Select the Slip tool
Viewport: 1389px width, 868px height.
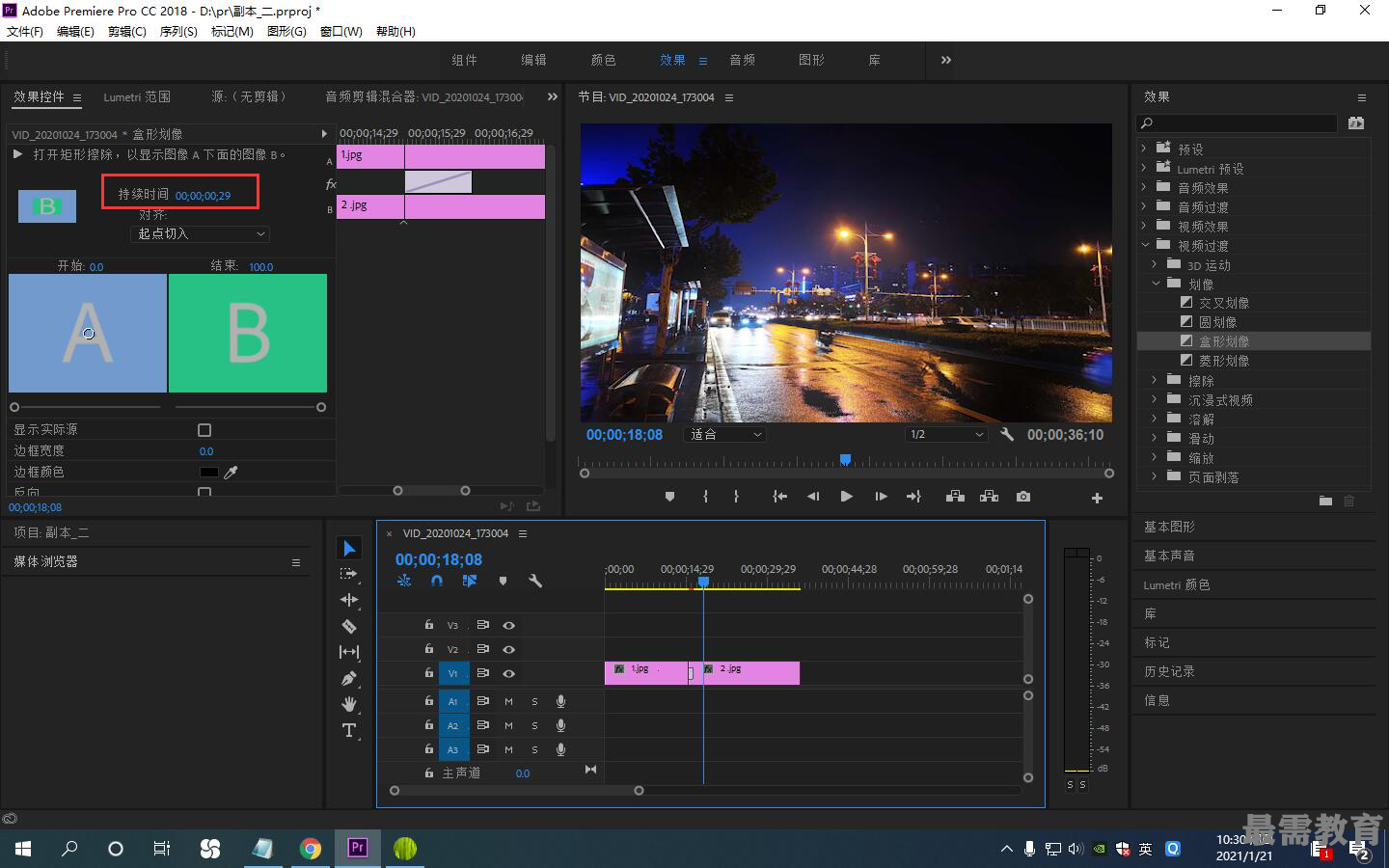(349, 652)
